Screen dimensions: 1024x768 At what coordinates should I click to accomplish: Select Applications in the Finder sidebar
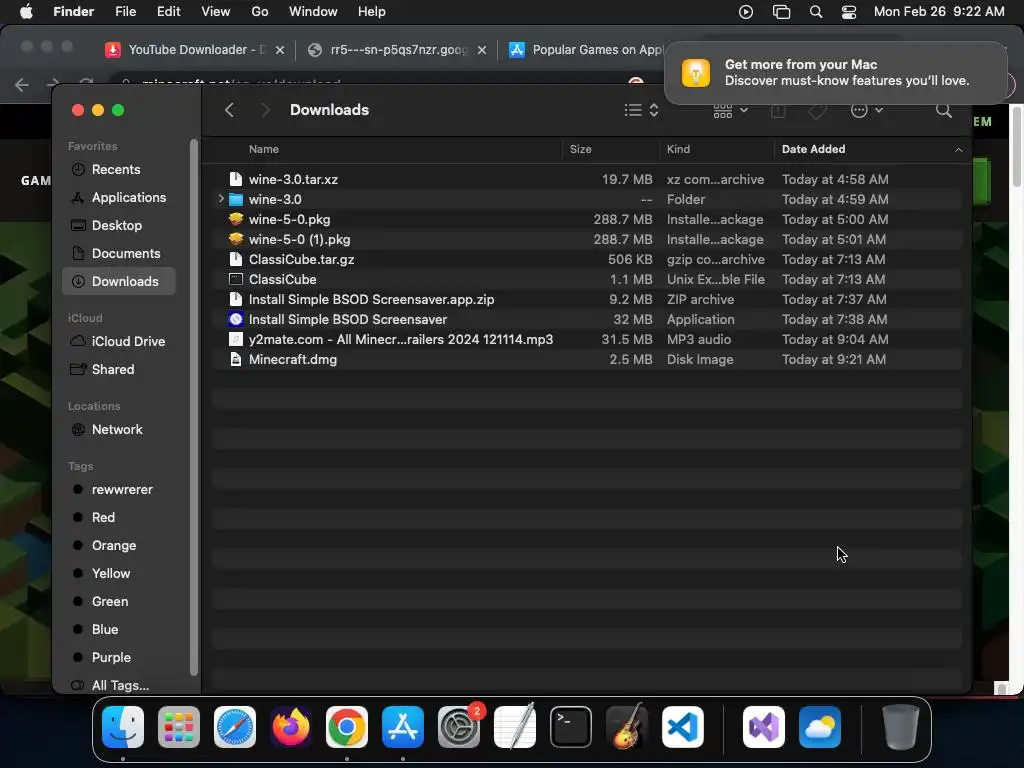click(x=118, y=197)
